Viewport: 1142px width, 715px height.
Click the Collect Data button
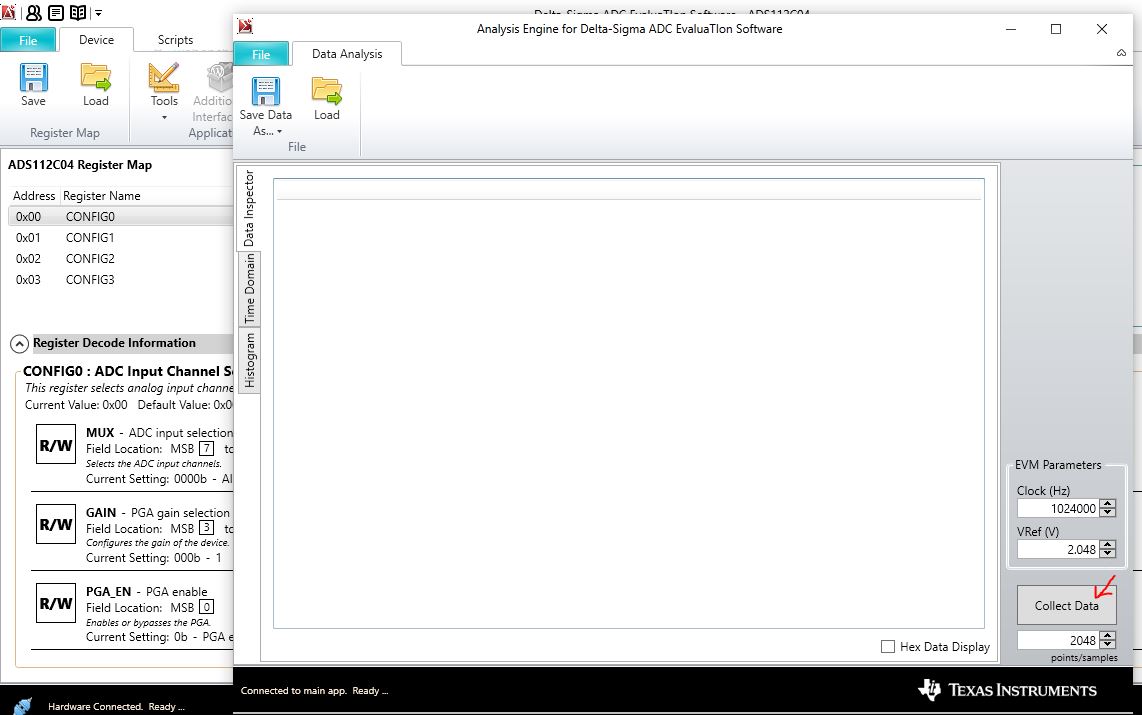point(1066,605)
